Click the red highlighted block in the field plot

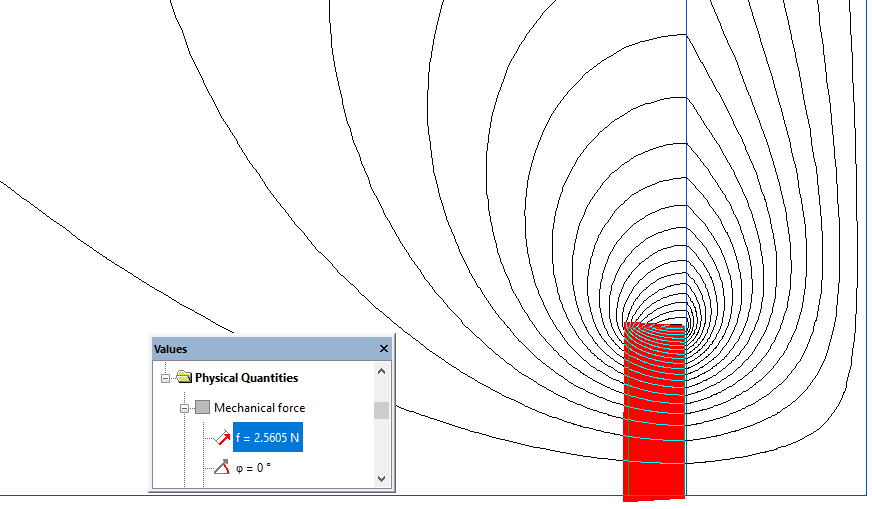click(654, 412)
